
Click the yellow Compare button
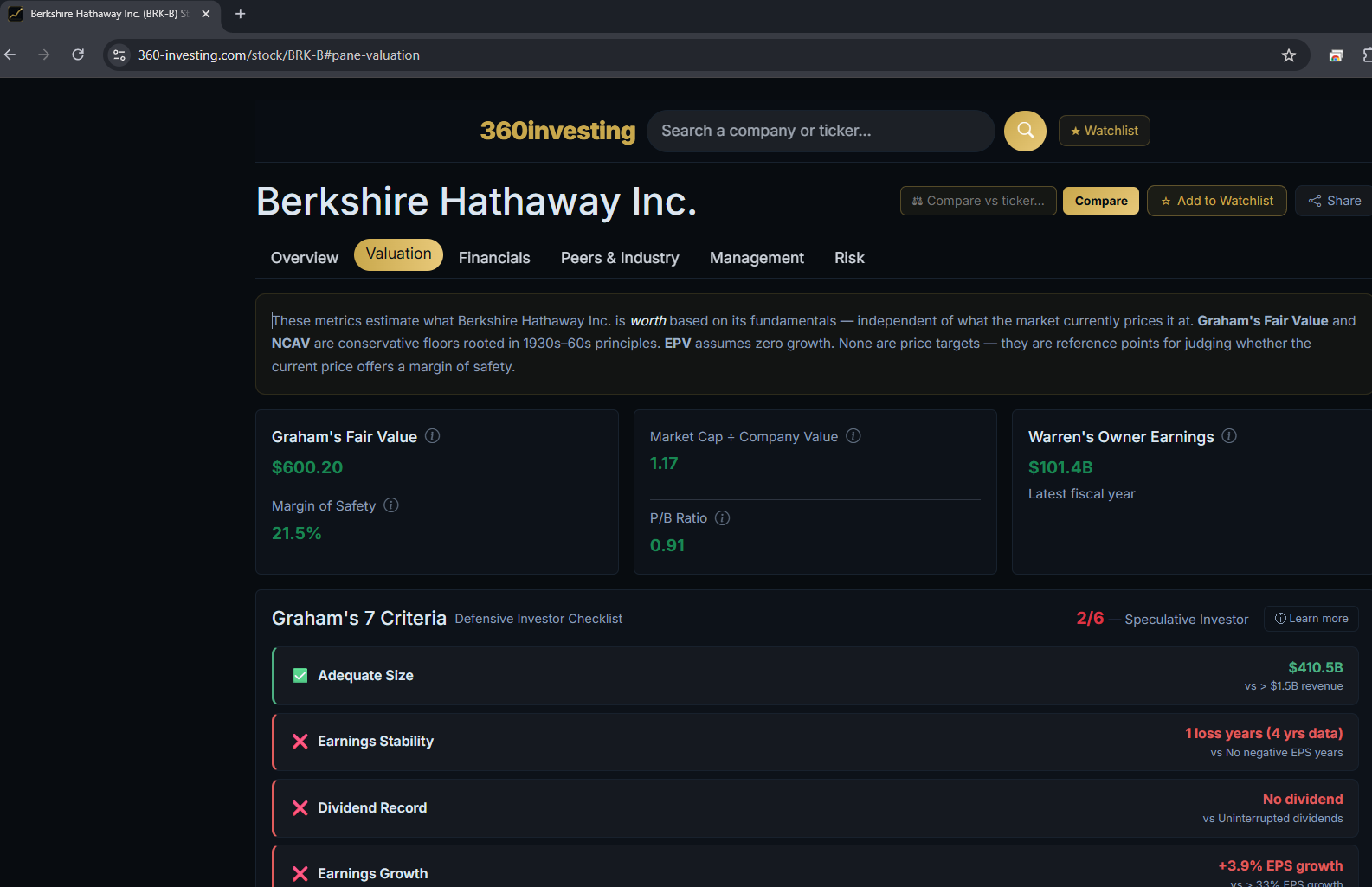coord(1101,201)
